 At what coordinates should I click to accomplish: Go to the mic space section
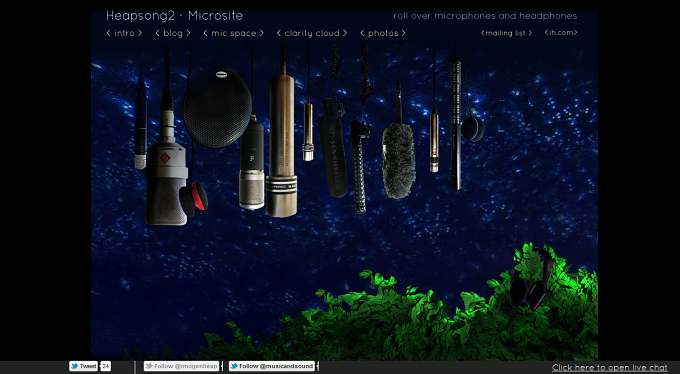tap(233, 33)
